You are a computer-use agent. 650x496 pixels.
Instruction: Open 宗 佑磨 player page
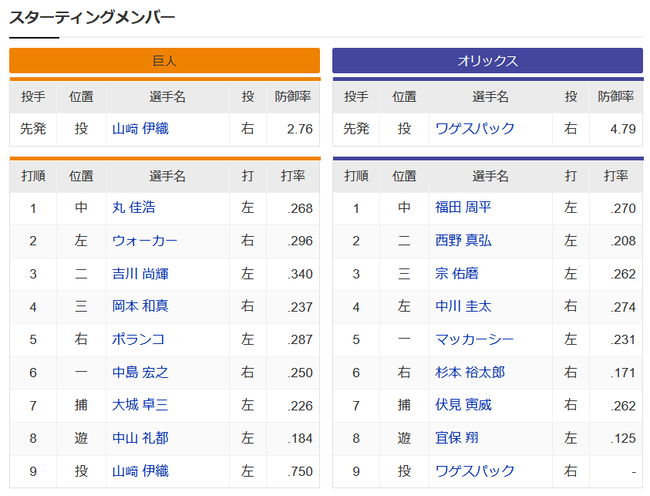tap(456, 273)
